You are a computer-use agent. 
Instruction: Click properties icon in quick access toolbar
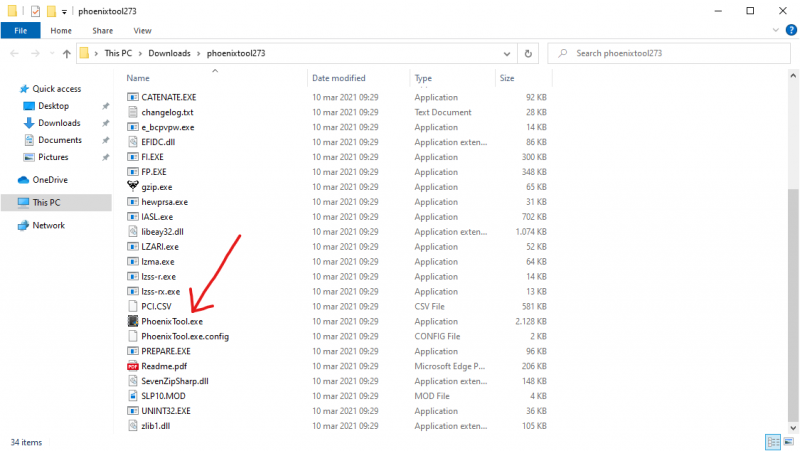pos(35,11)
